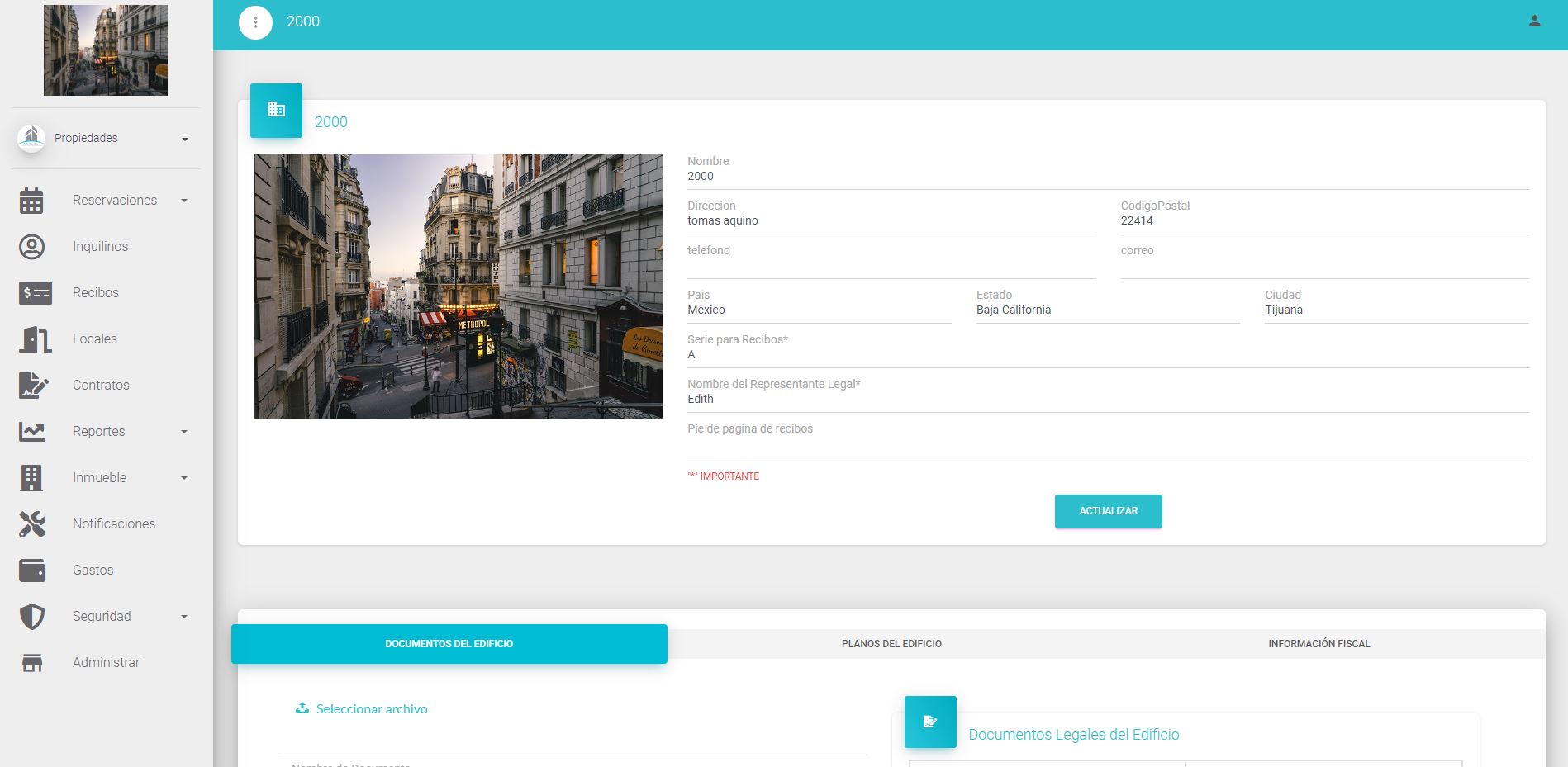Click the 2000 title in header bar
The height and width of the screenshot is (767, 1568).
(303, 22)
